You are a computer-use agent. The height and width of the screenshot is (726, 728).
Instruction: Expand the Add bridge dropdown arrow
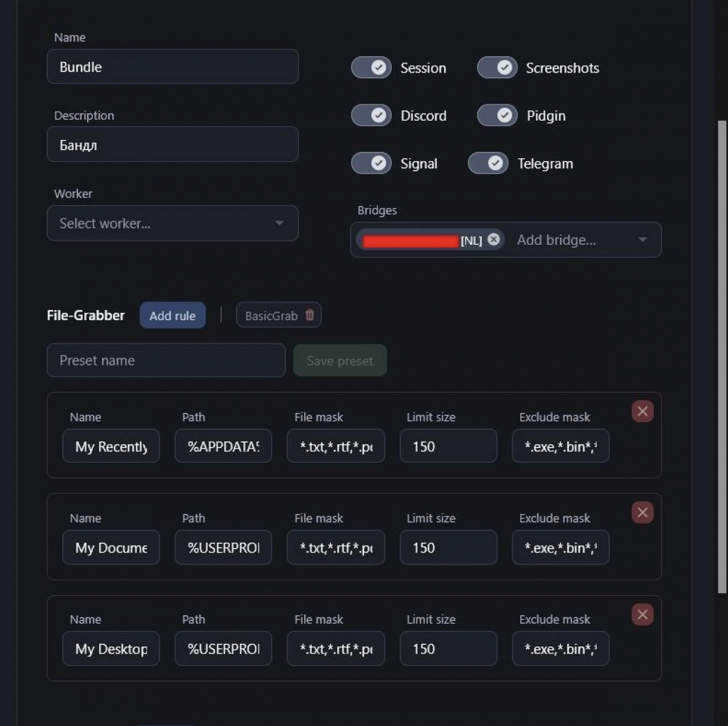point(643,240)
